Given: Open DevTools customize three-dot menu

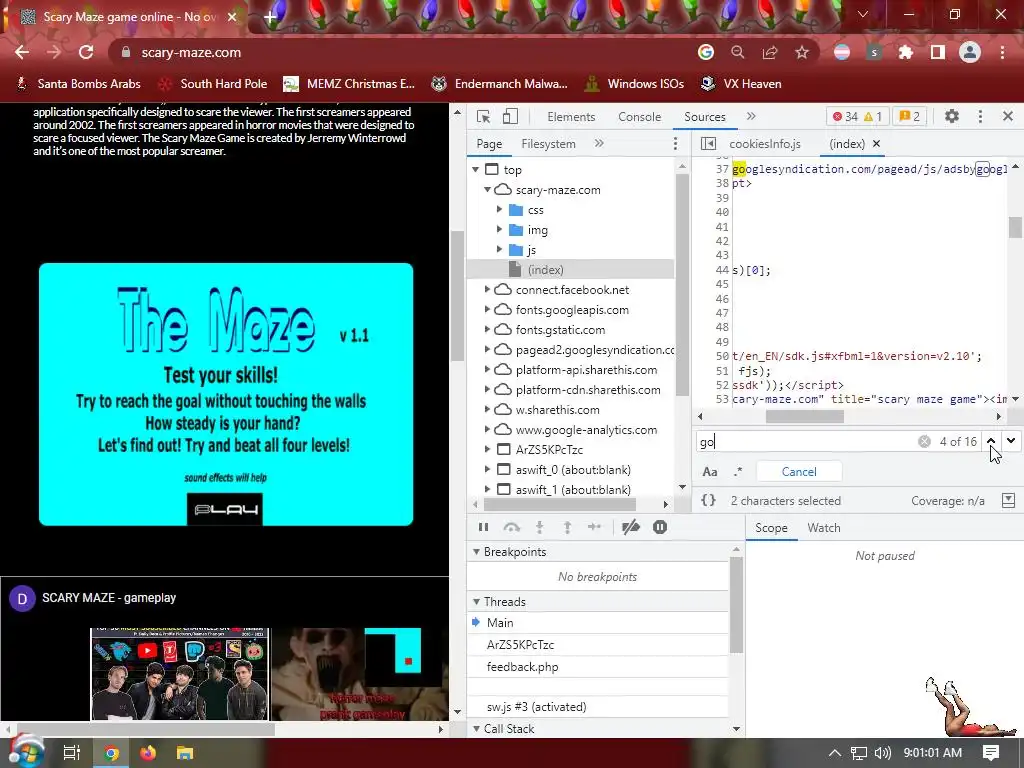Looking at the screenshot, I should pyautogui.click(x=980, y=116).
